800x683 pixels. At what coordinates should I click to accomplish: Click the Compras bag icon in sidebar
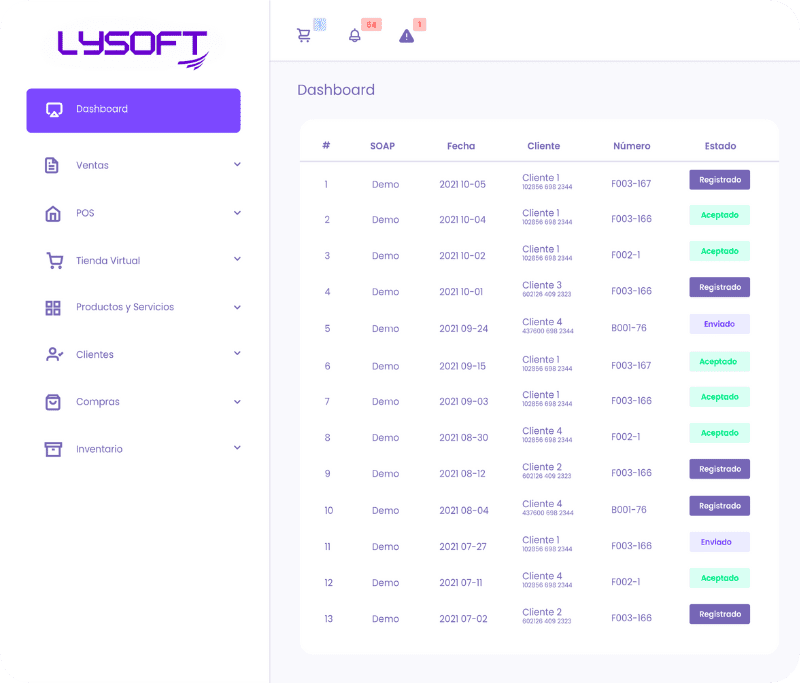click(53, 401)
